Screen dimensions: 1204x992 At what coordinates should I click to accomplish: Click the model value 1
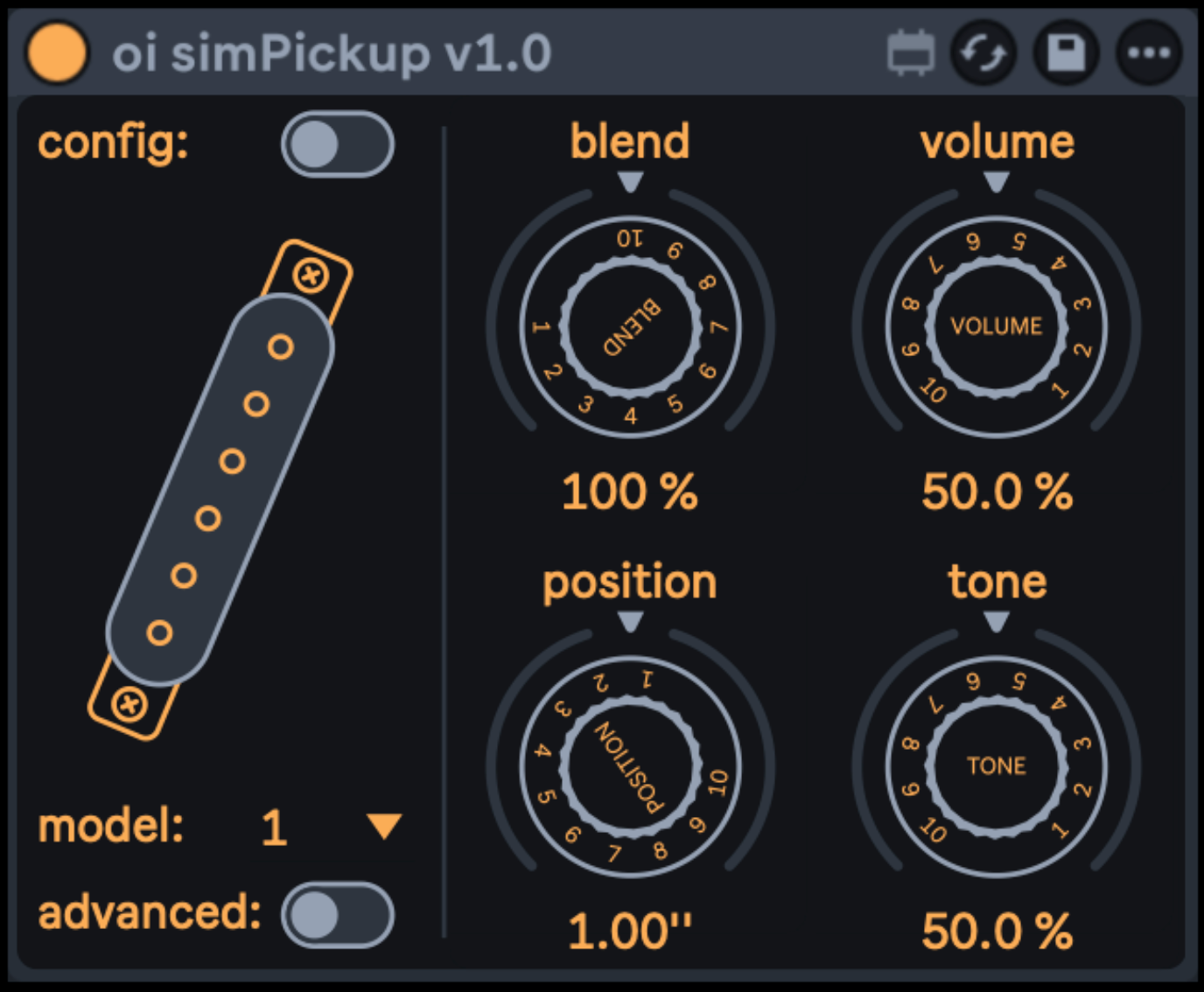coord(274,828)
